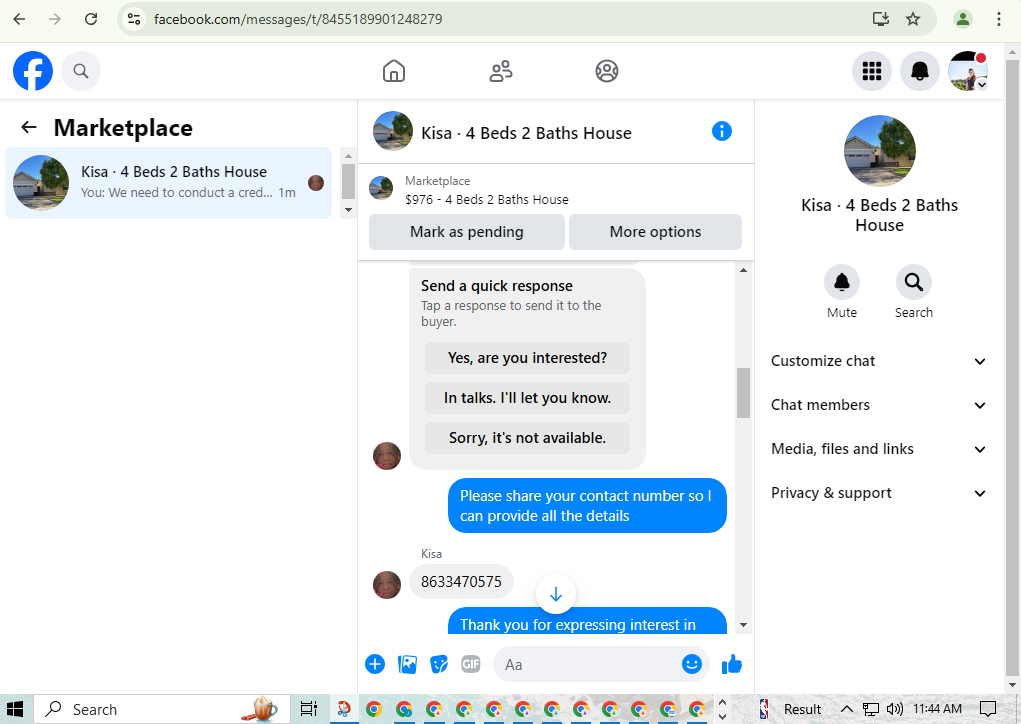
Task: Expand Media, files and links section
Action: coord(878,449)
